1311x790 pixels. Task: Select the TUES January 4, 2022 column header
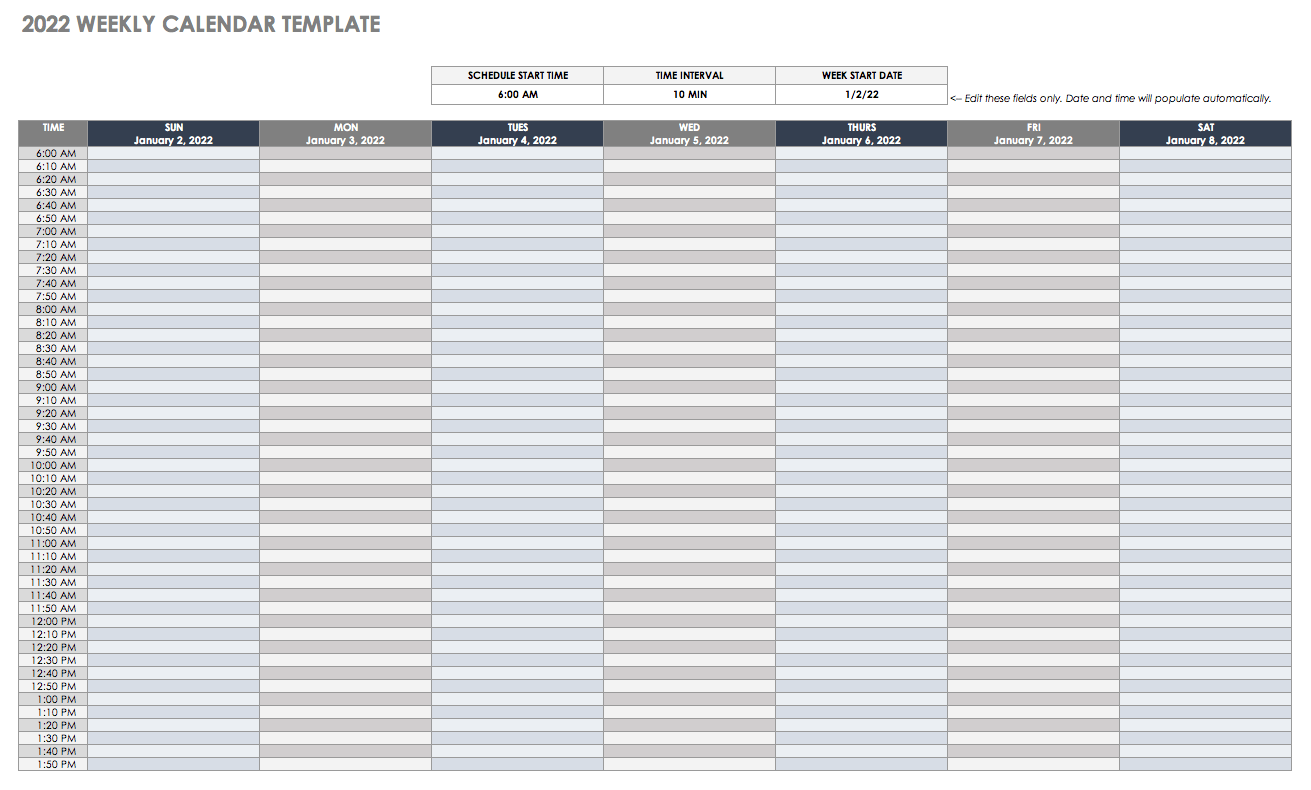[x=518, y=134]
